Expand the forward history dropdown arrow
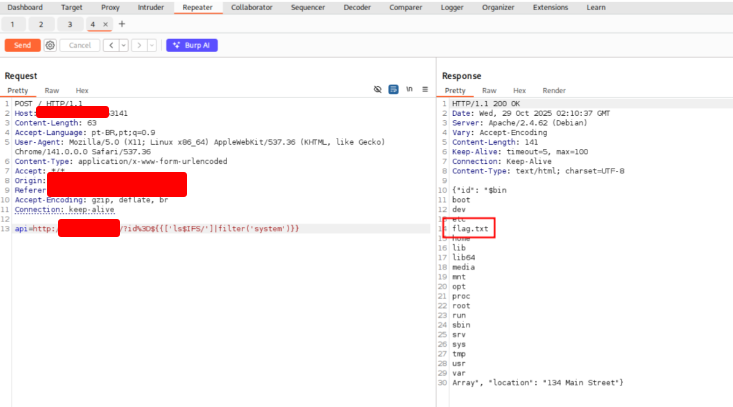Image resolution: width=733 pixels, height=407 pixels. tap(151, 45)
